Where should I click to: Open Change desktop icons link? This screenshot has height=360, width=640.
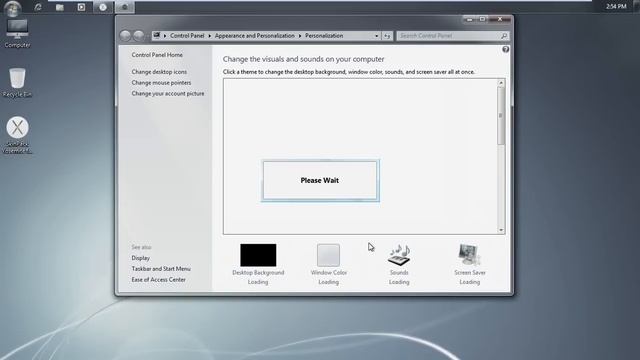pos(159,71)
